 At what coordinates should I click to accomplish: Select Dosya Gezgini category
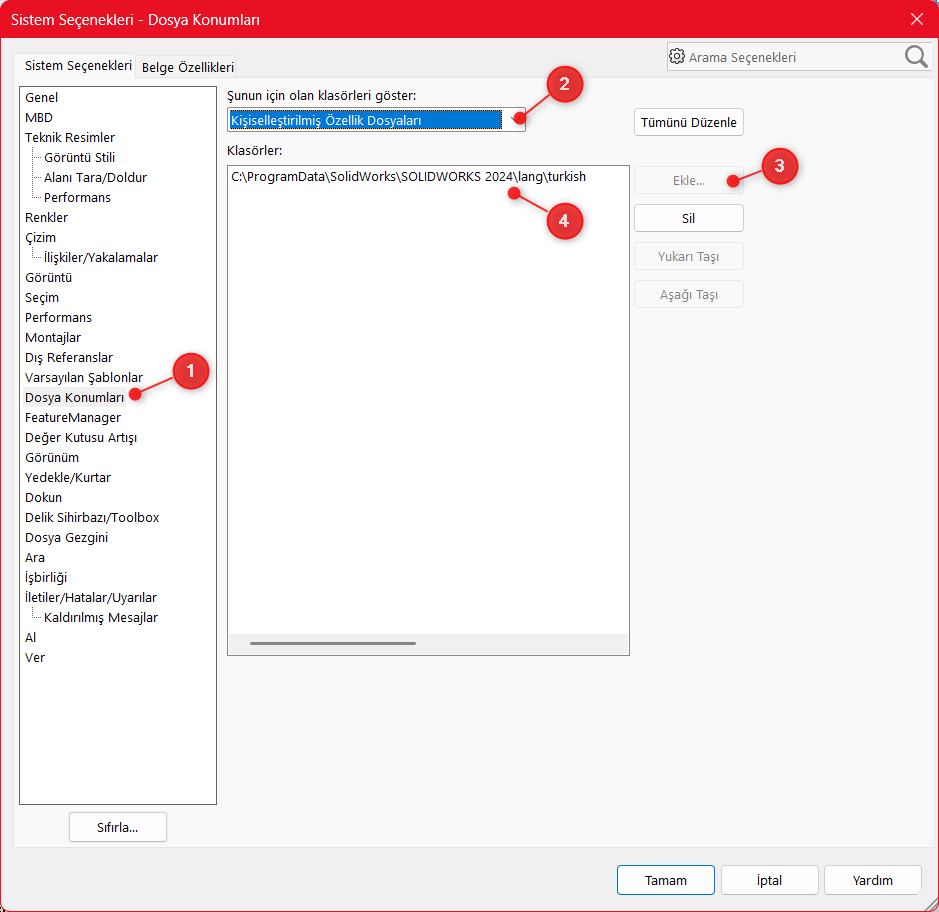pyautogui.click(x=66, y=538)
